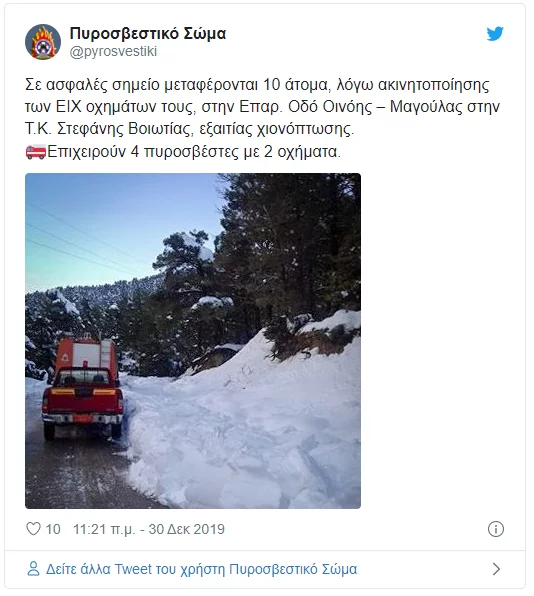Viewport: 534px width, 596px height.
Task: Open the Πυροσβεστικό Σώμα display name
Action: tap(148, 33)
